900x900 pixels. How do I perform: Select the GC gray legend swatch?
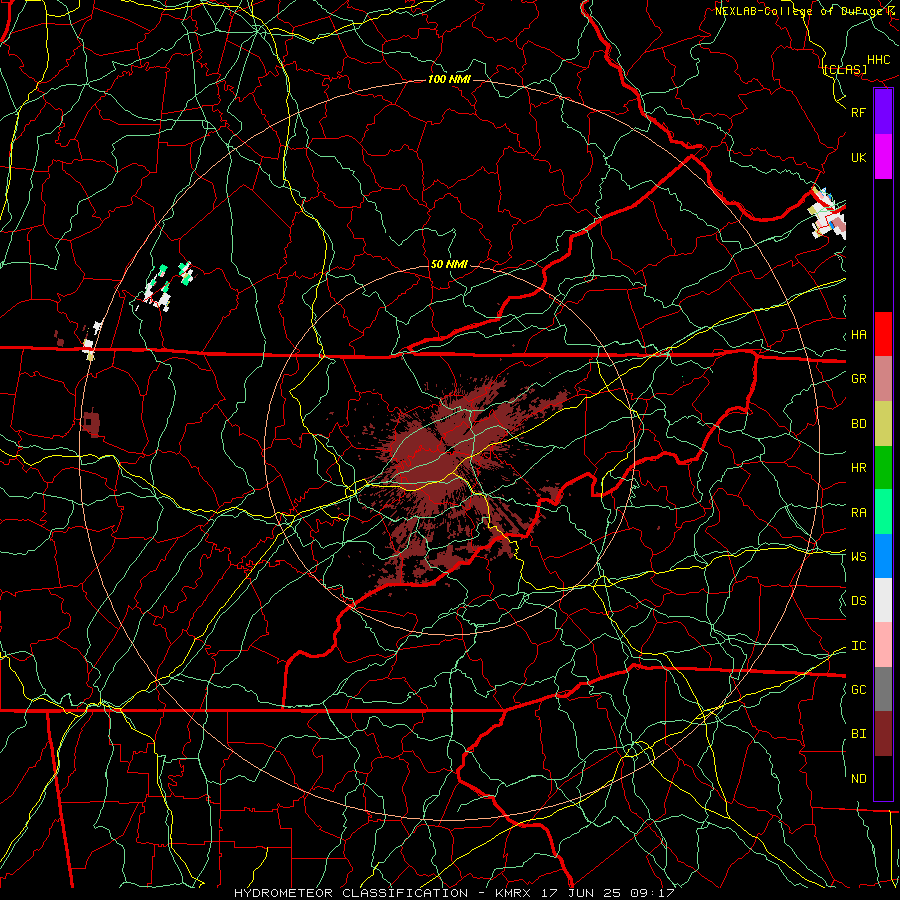[x=883, y=689]
